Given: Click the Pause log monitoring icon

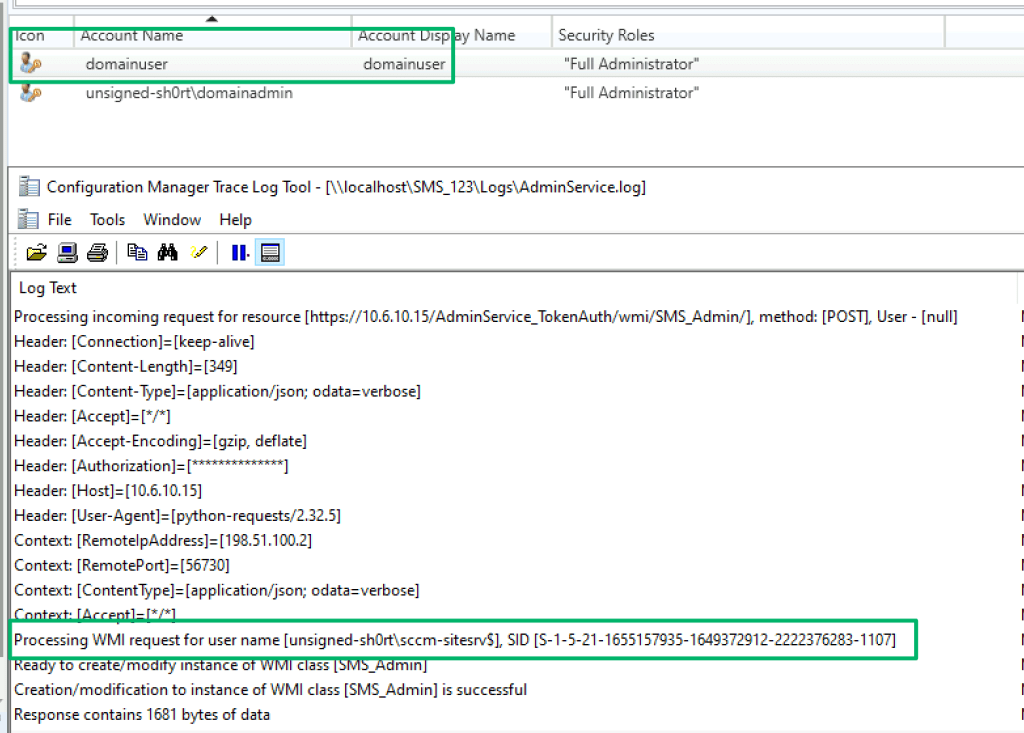Looking at the screenshot, I should (240, 253).
